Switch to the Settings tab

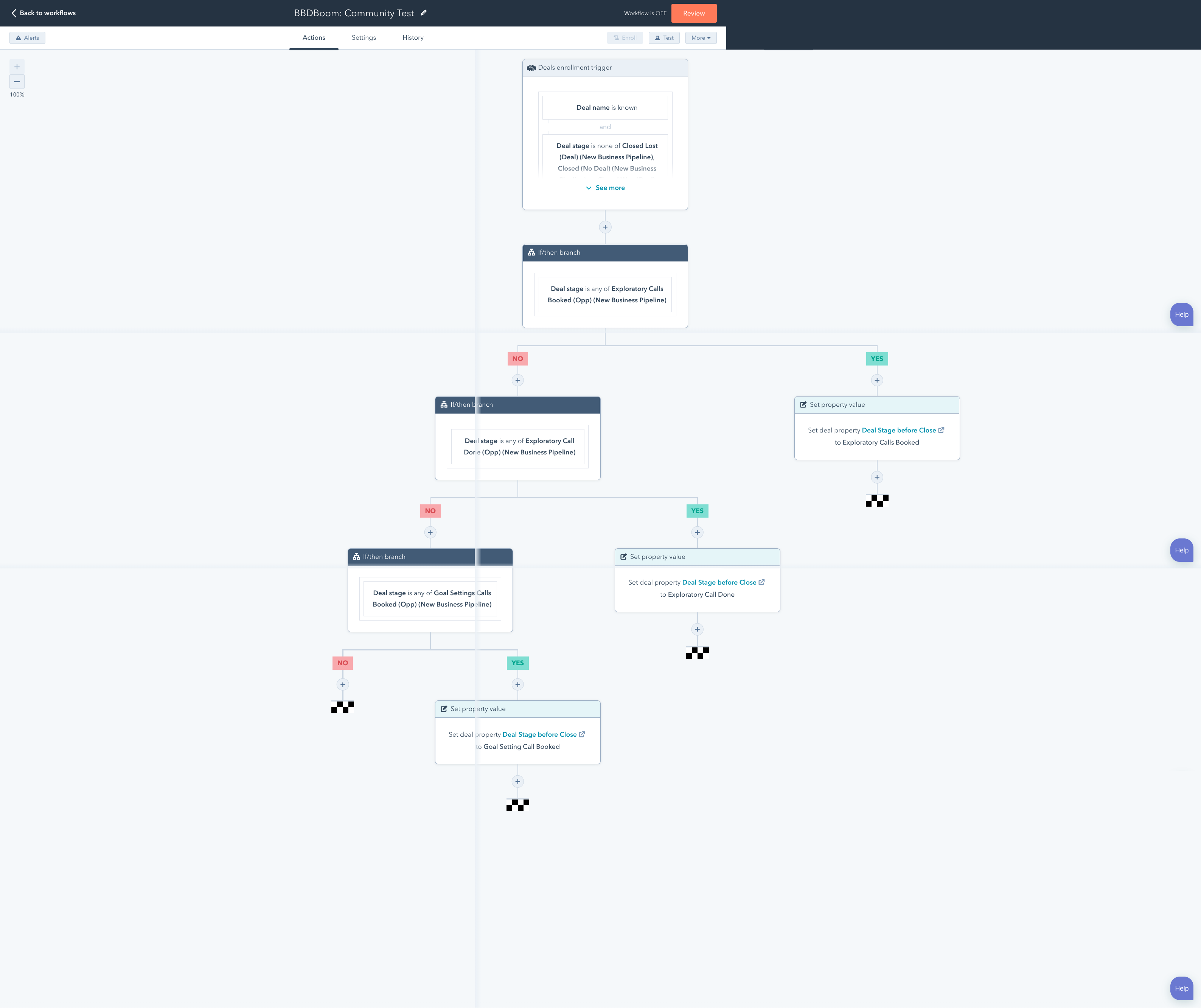click(364, 38)
